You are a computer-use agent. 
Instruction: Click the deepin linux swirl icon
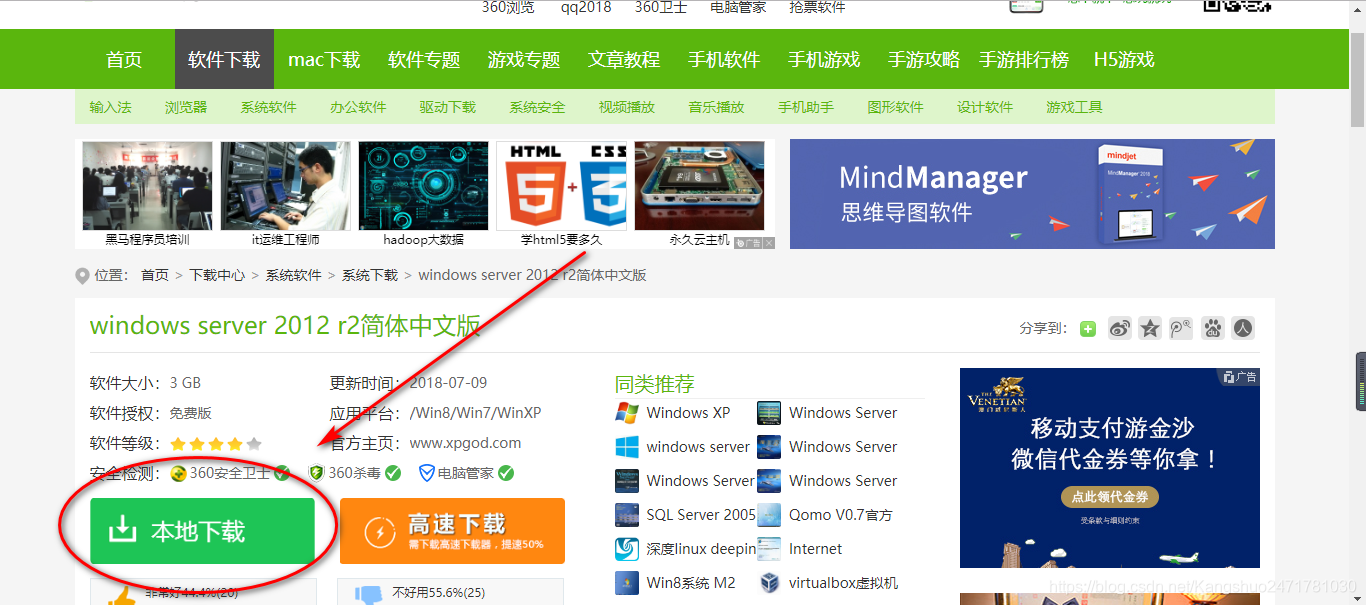click(x=627, y=549)
